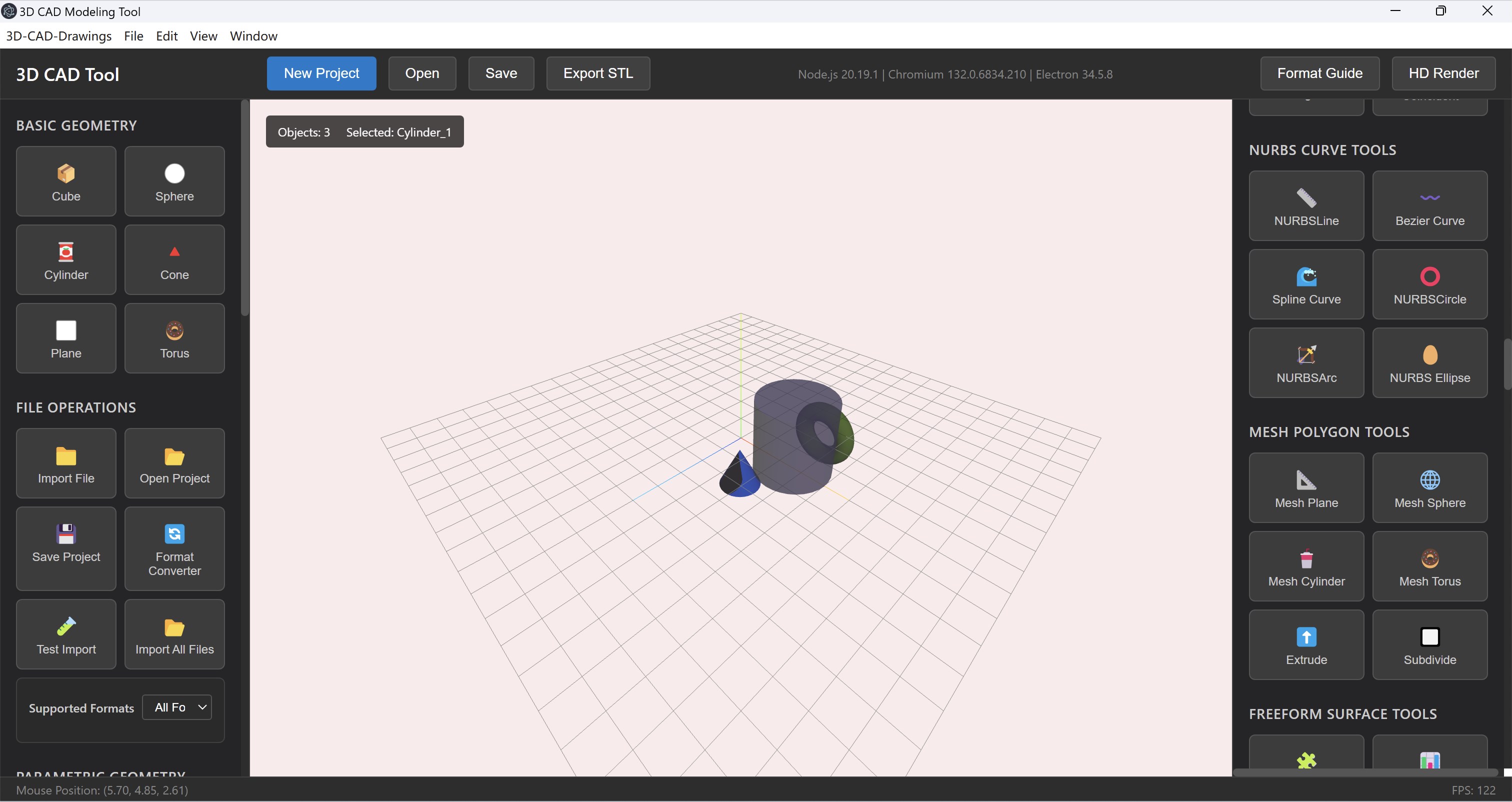Select the Extrude tool
The width and height of the screenshot is (1512, 802).
(x=1306, y=644)
